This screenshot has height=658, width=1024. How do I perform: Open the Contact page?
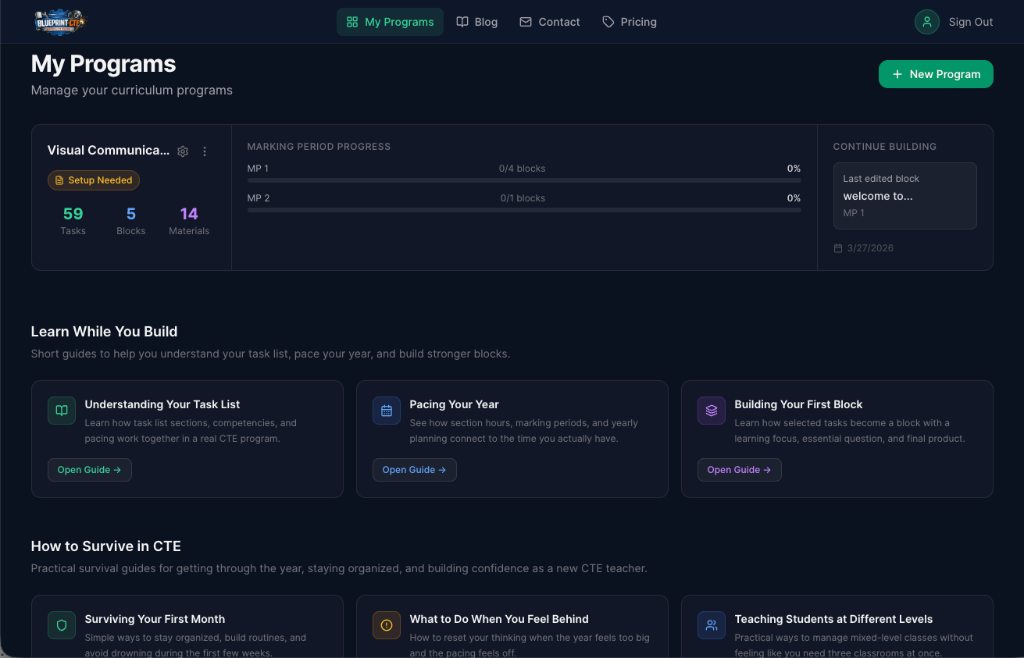pos(549,22)
